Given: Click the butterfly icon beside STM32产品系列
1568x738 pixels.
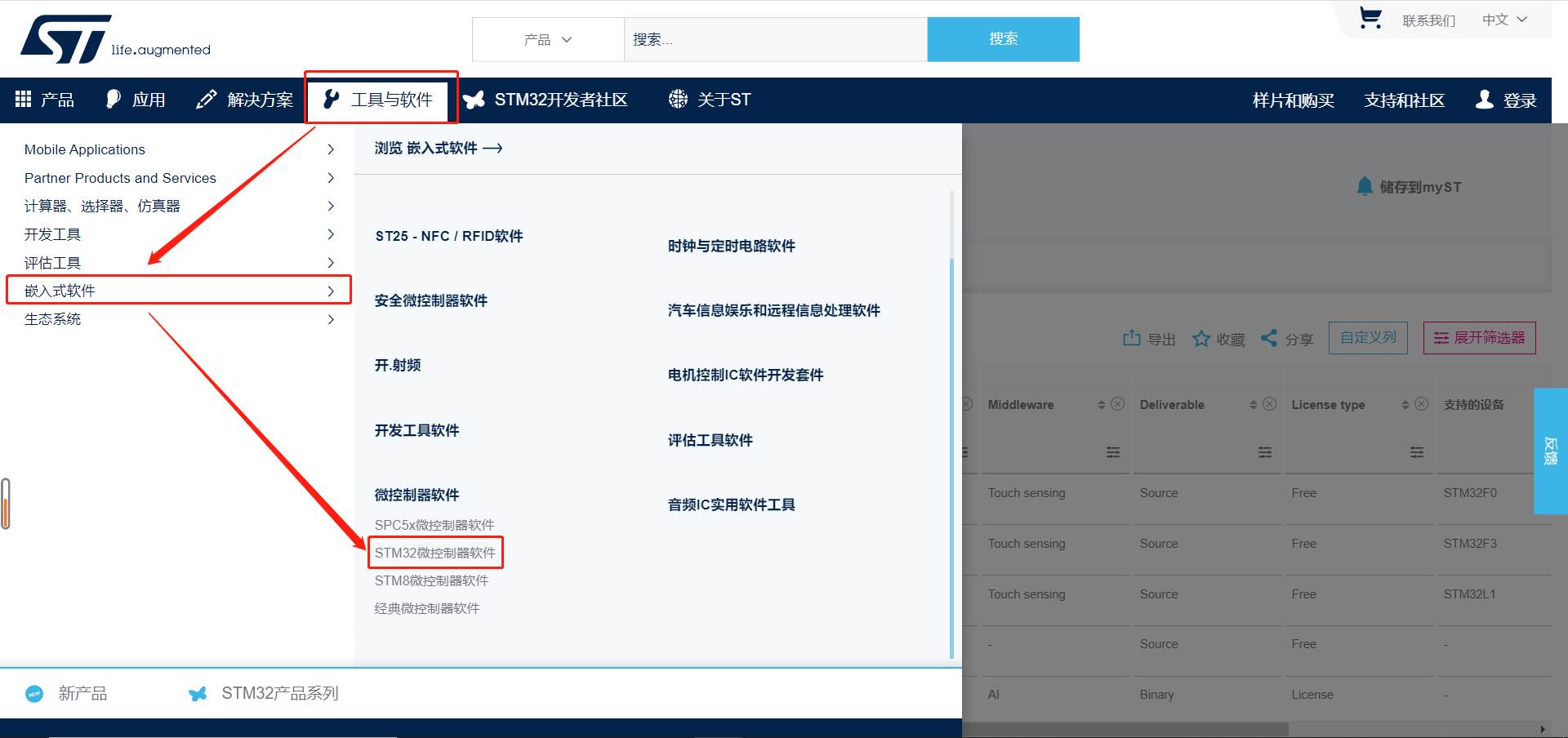Looking at the screenshot, I should point(198,694).
